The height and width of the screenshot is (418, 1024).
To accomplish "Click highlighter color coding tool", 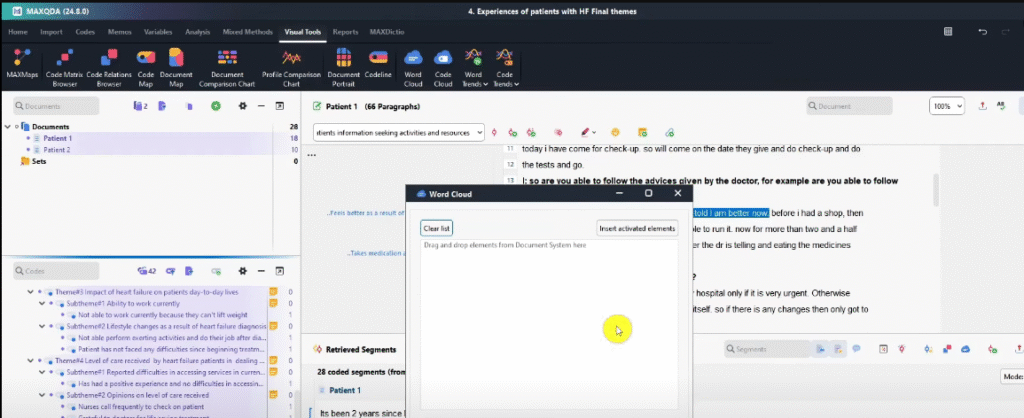I will [586, 133].
